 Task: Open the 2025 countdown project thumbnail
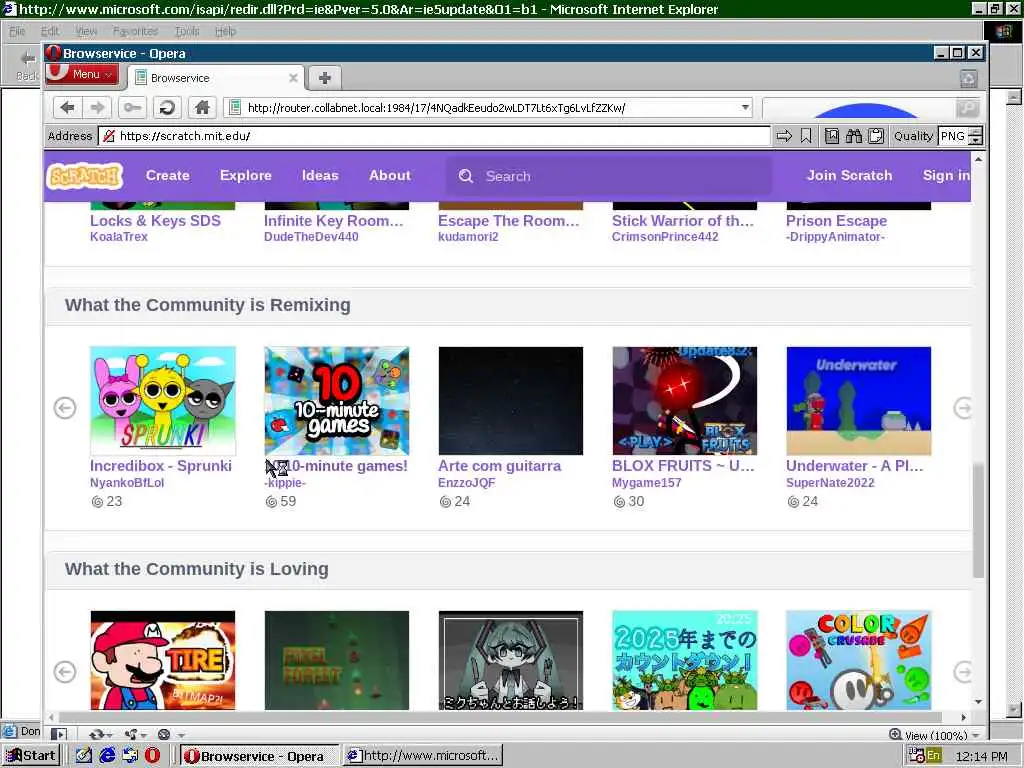coord(684,660)
